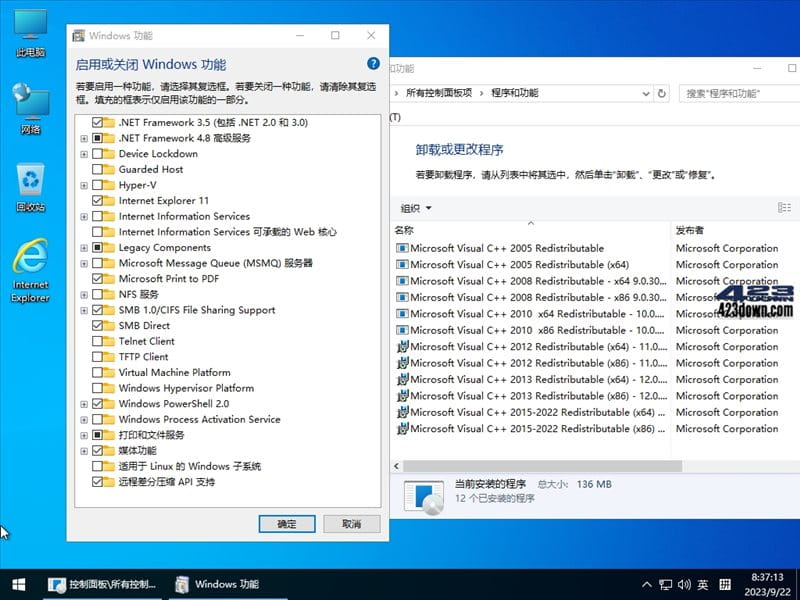Click the icon beside Microsoft Visual C++ 2015-2022 entry
Viewport: 800px width, 600px height.
(403, 412)
